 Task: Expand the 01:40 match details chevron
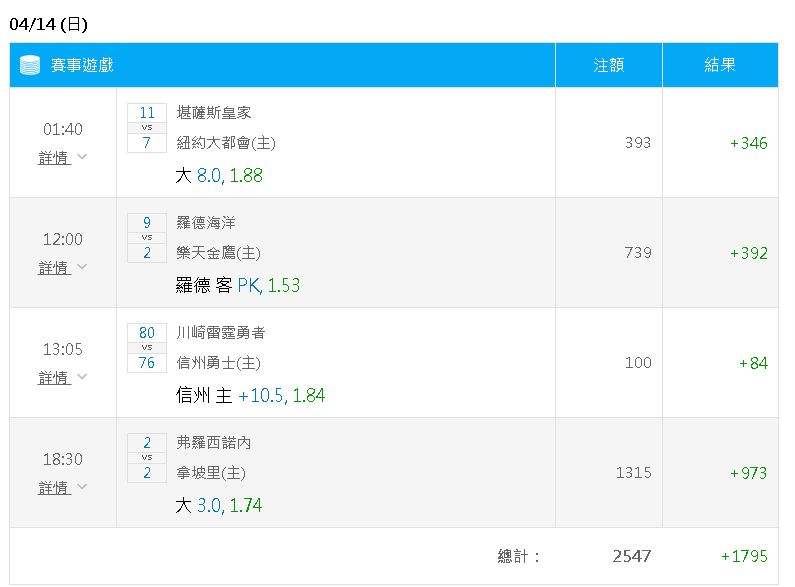[82, 157]
